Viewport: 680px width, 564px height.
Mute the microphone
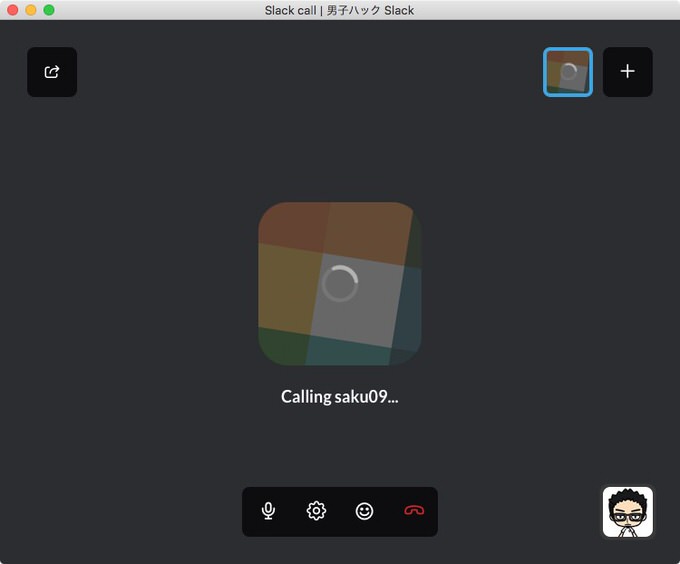click(x=268, y=511)
